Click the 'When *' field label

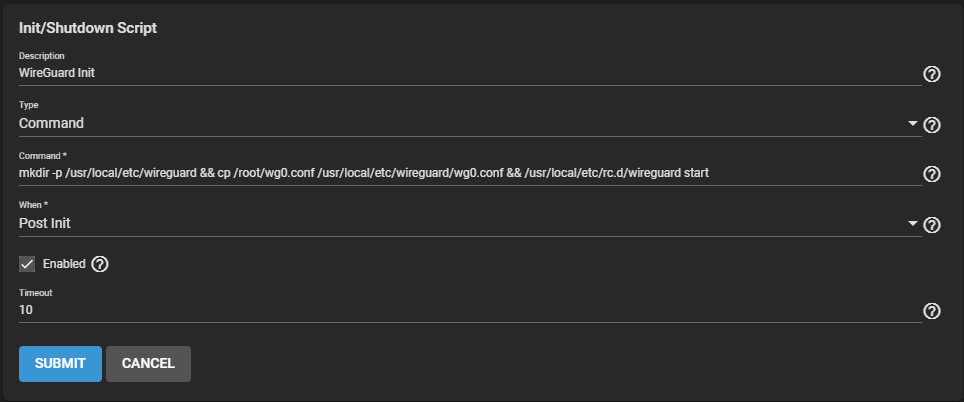coord(35,206)
